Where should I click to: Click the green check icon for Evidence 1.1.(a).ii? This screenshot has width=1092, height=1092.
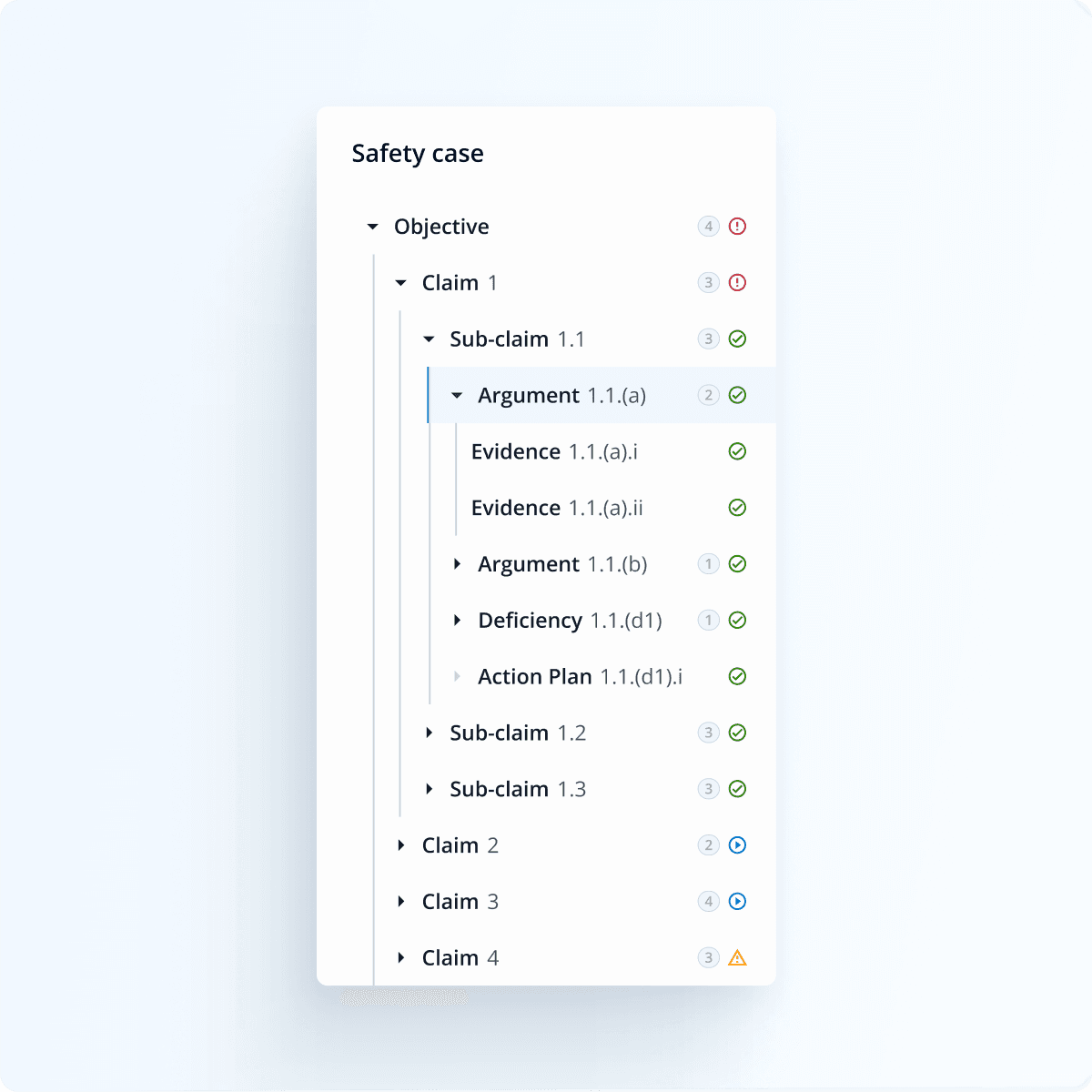[738, 508]
